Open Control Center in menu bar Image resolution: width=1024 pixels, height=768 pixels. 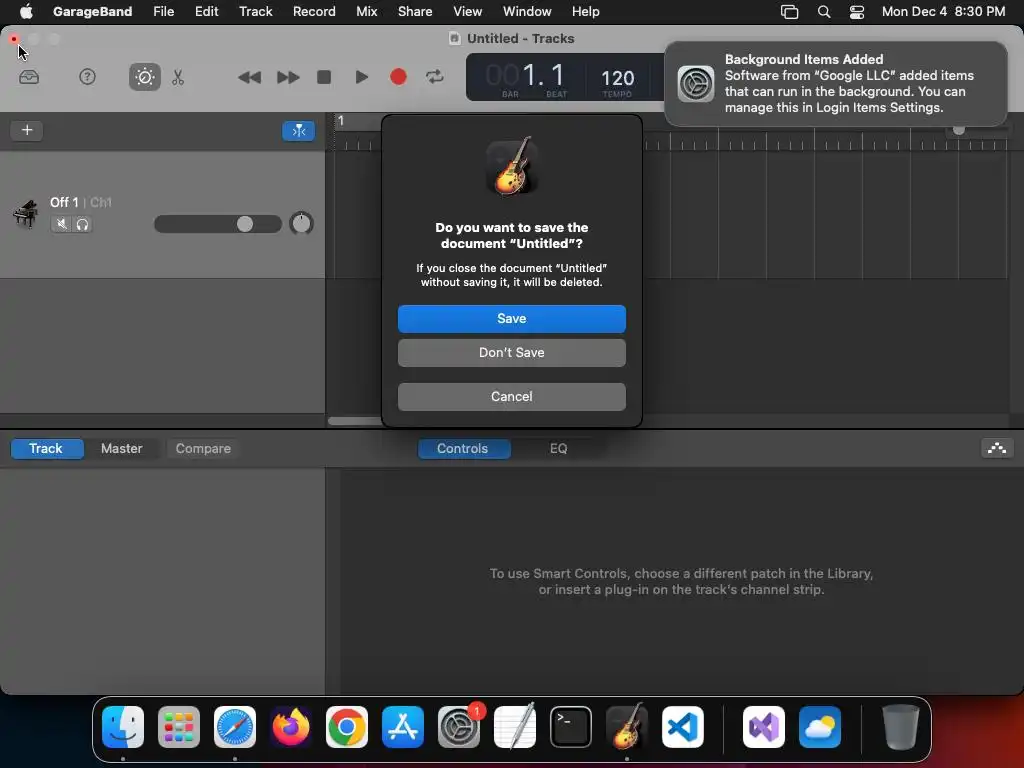pos(857,12)
